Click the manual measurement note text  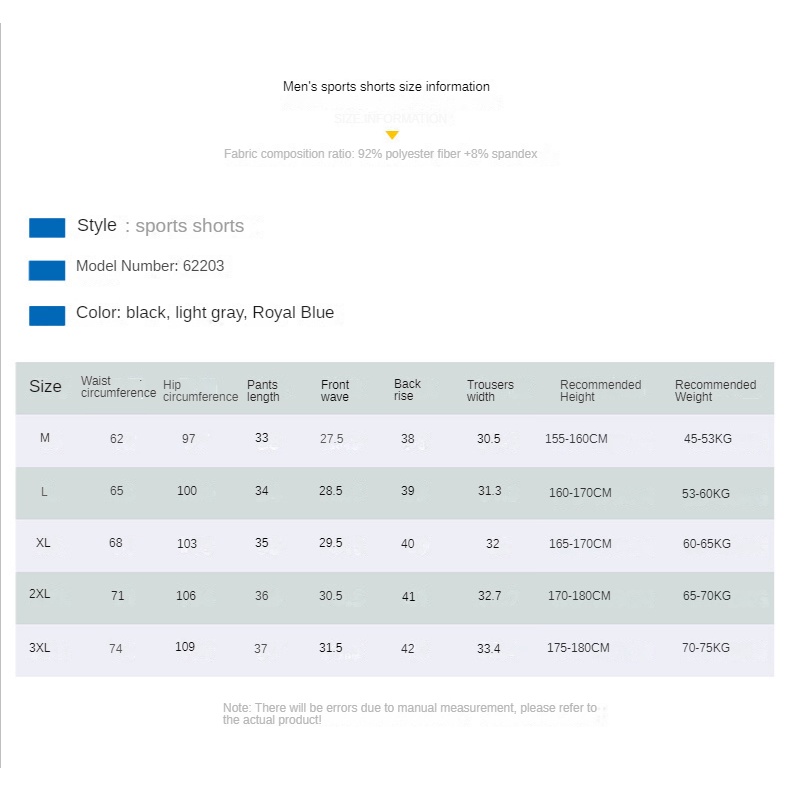pos(409,714)
